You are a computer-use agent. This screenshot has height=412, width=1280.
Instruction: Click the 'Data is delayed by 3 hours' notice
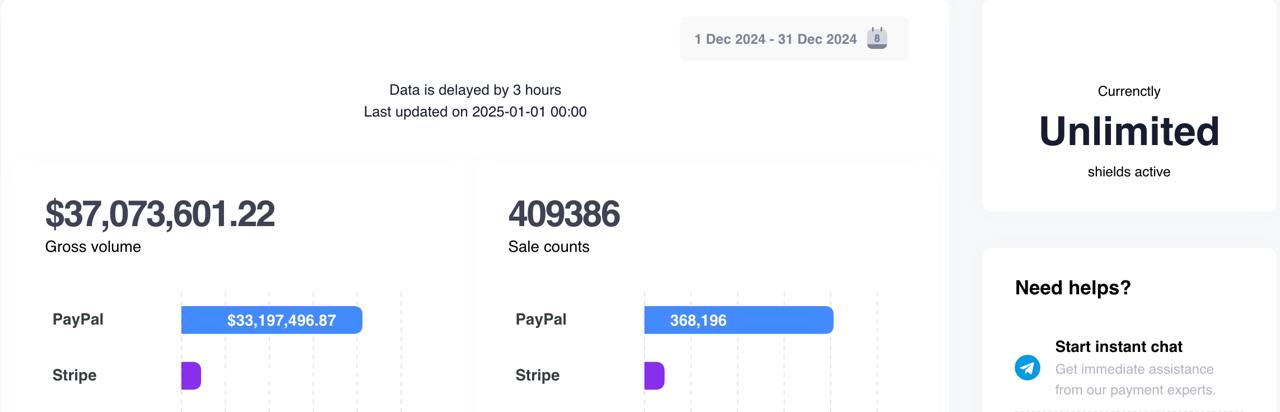[x=475, y=90]
